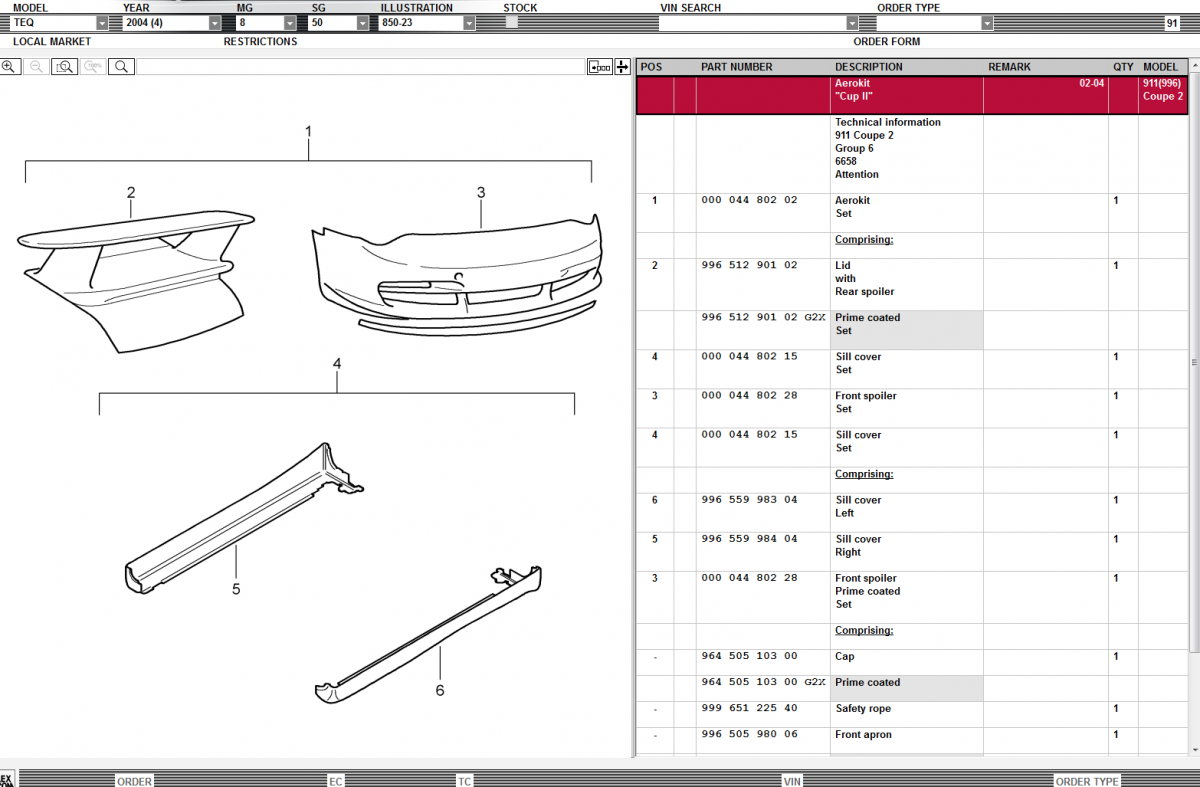The height and width of the screenshot is (787, 1200).
Task: Click the Front apron description
Action: click(863, 735)
